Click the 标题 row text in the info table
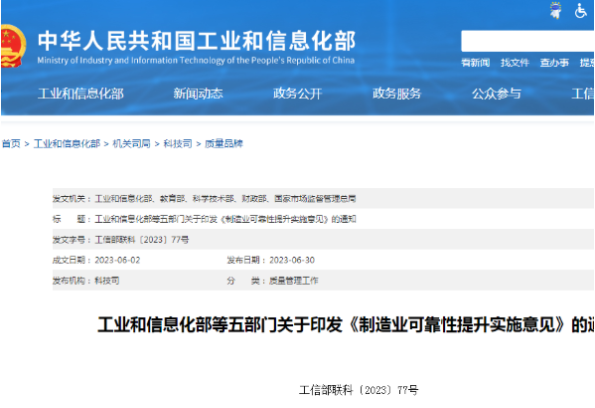The height and width of the screenshot is (408, 595). [225, 219]
